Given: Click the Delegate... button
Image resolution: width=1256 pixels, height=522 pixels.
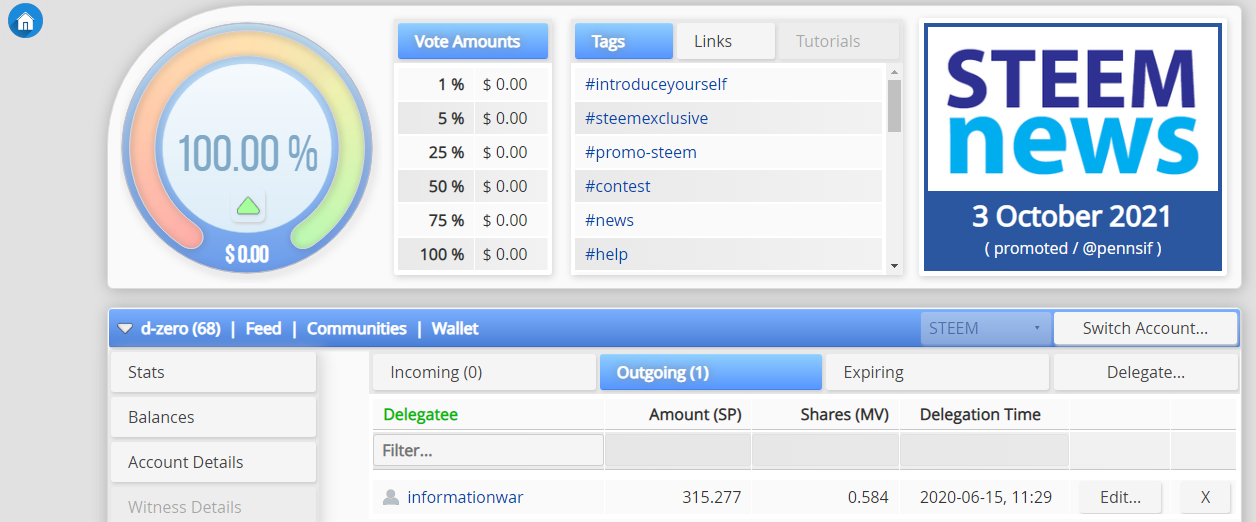Looking at the screenshot, I should [x=1145, y=372].
